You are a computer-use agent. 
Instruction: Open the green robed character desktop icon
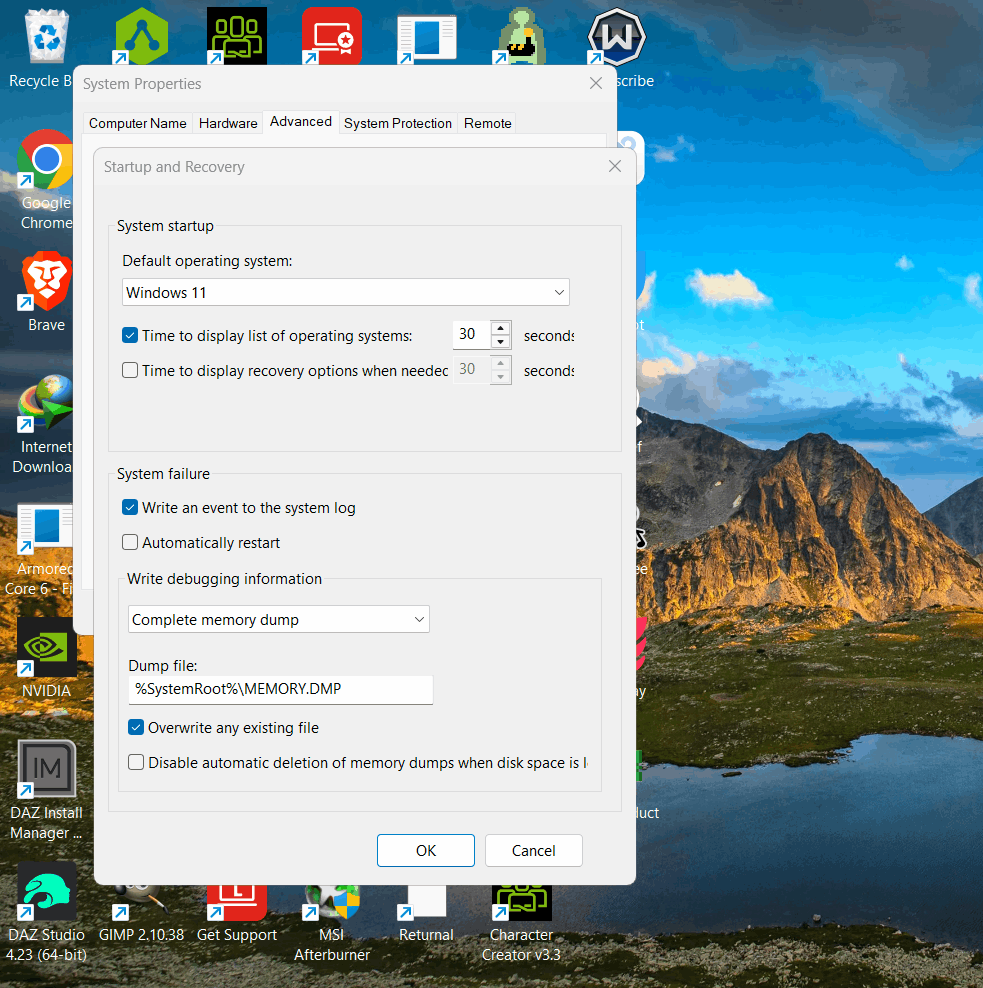coord(521,37)
